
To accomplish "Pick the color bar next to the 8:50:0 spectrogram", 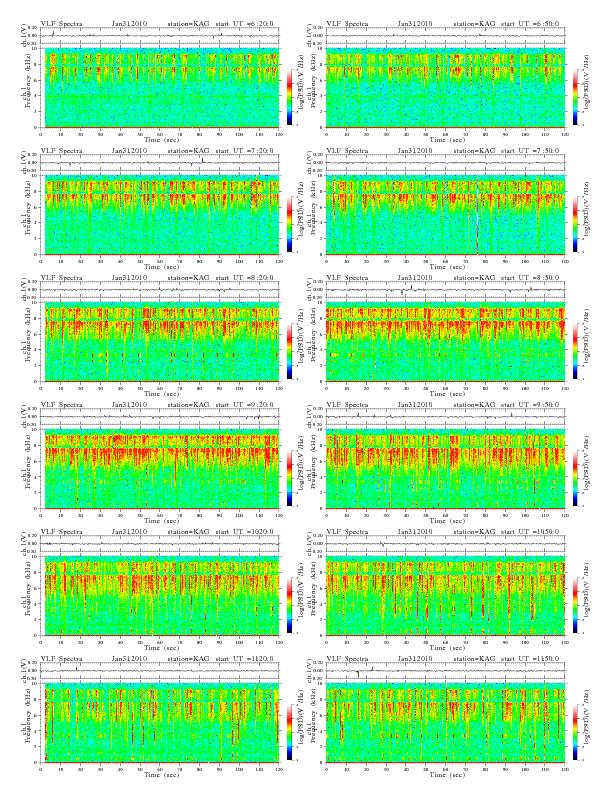I will [x=576, y=351].
